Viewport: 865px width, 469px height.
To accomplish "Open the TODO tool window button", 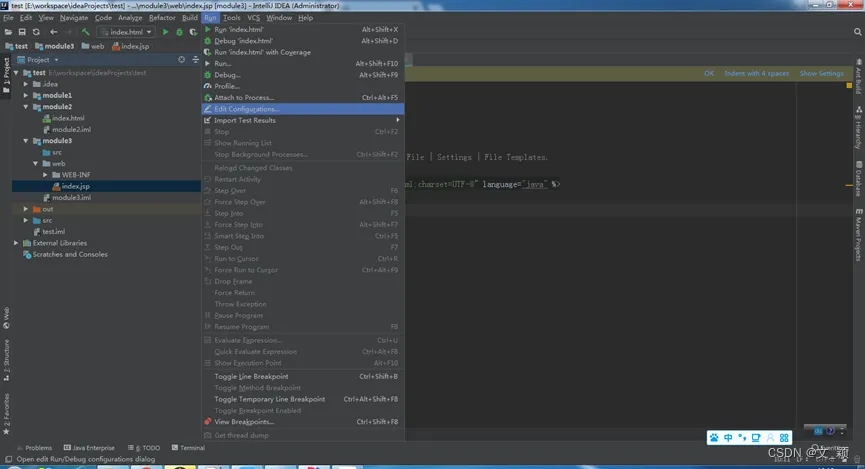I will [144, 448].
